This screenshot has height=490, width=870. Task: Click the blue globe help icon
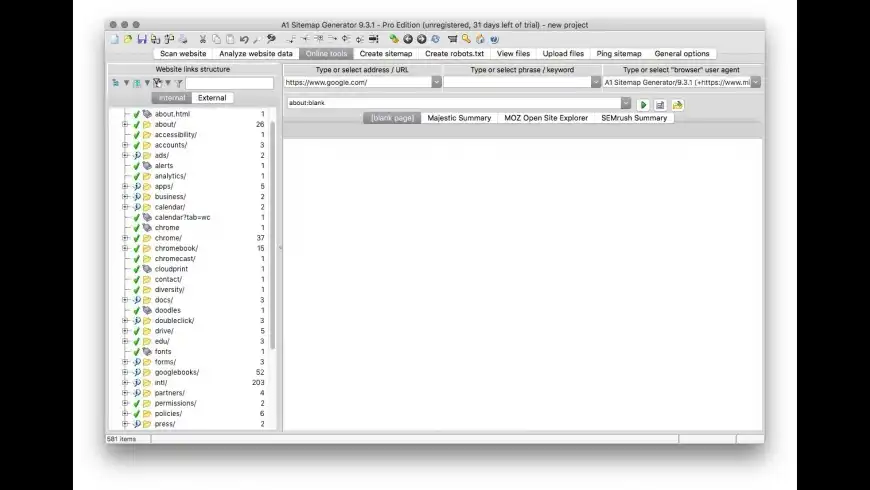pos(494,39)
